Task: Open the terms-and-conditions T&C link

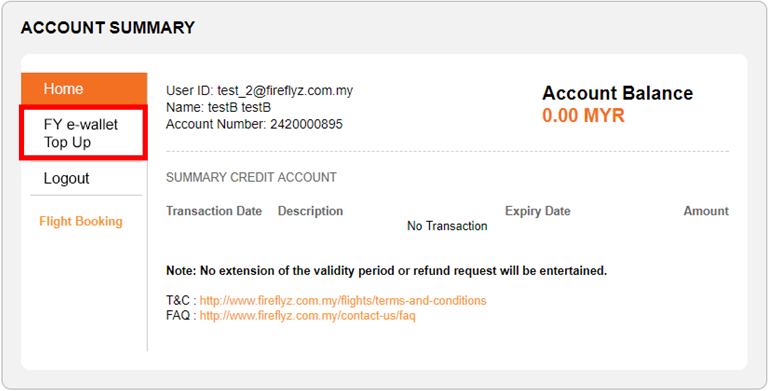Action: point(343,300)
